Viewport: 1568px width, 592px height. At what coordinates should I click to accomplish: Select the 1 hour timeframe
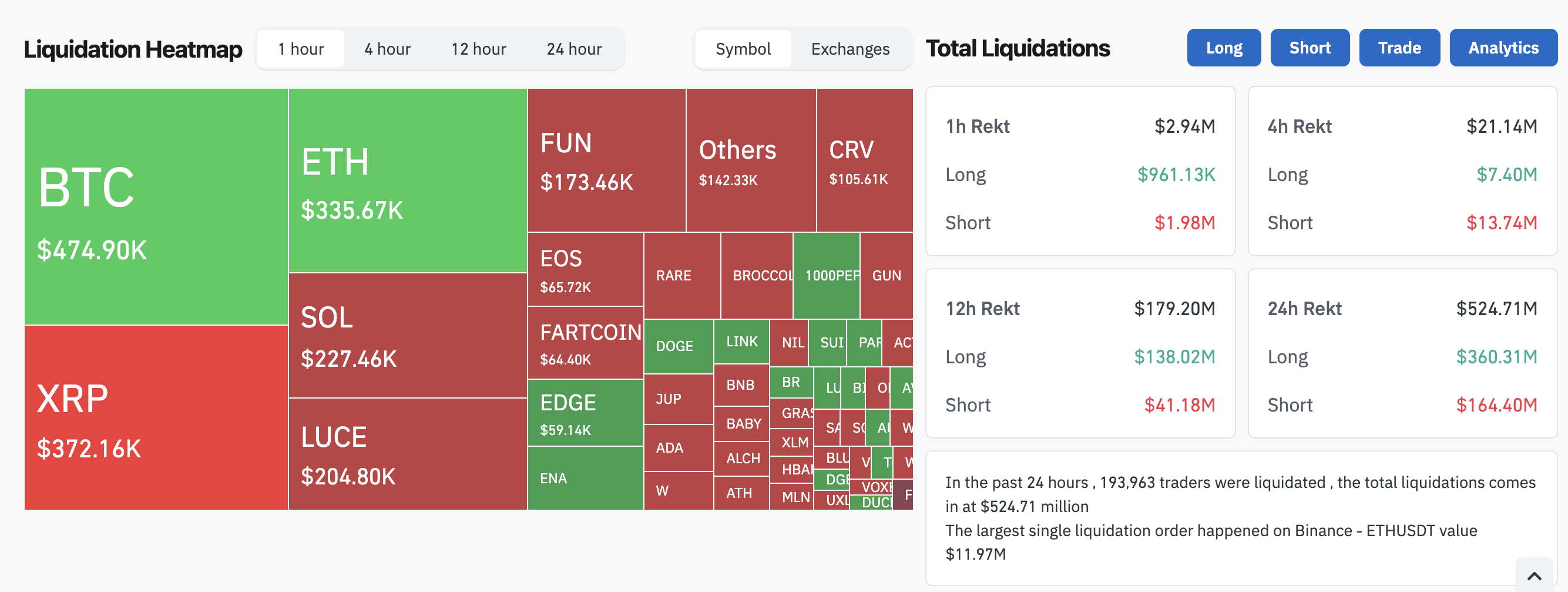coord(301,49)
